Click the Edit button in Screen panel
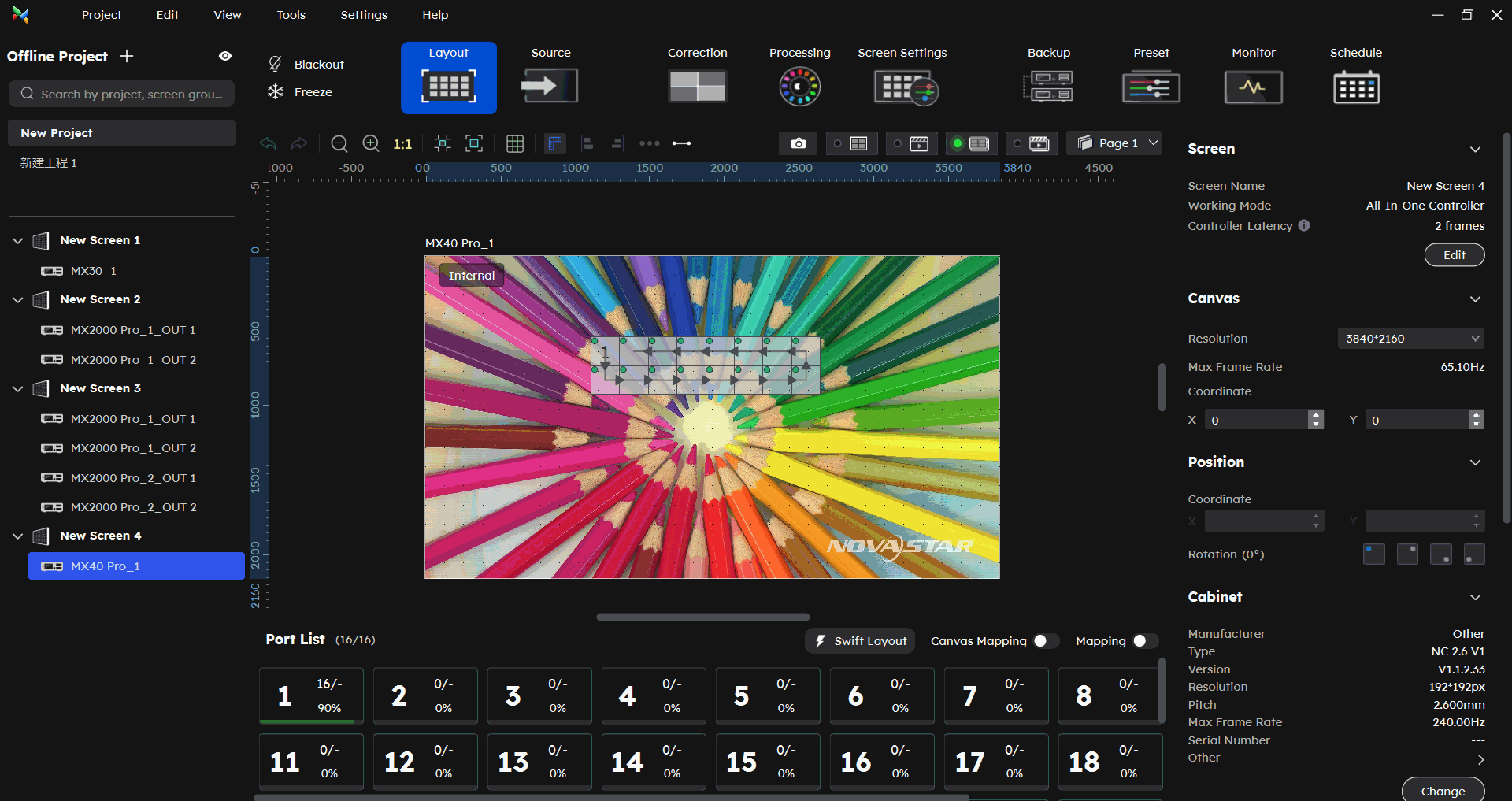This screenshot has width=1512, height=801. tap(1454, 255)
